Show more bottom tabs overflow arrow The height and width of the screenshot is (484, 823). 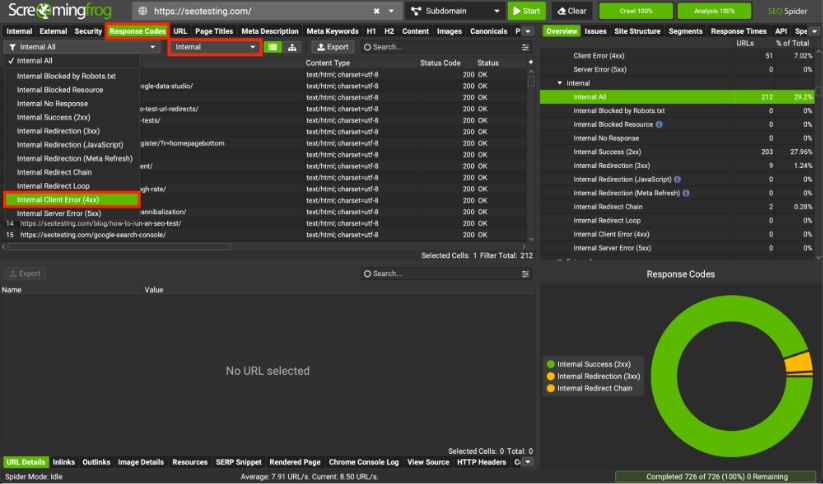tap(528, 462)
